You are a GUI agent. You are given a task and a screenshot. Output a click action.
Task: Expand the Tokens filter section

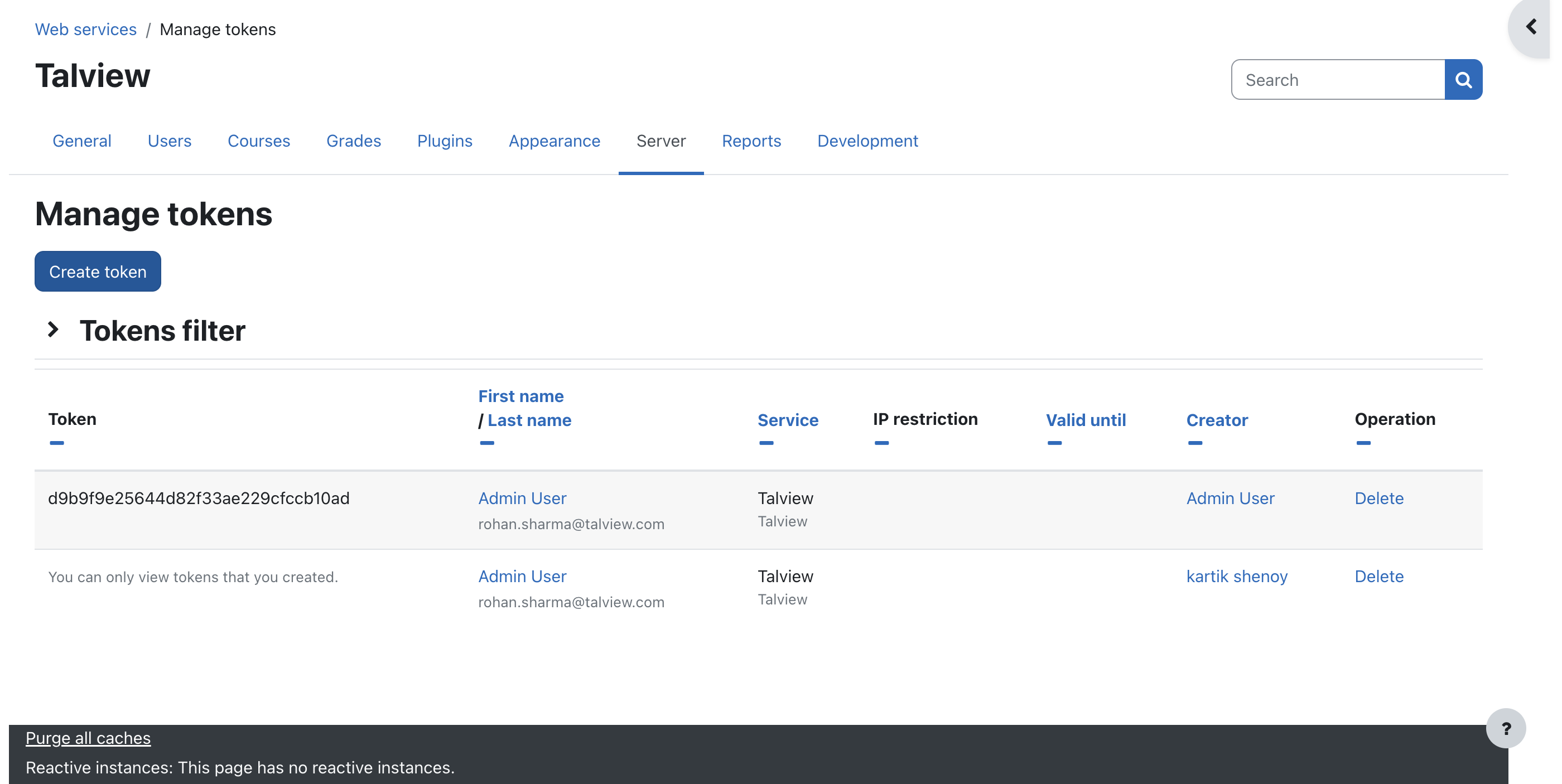coord(54,330)
